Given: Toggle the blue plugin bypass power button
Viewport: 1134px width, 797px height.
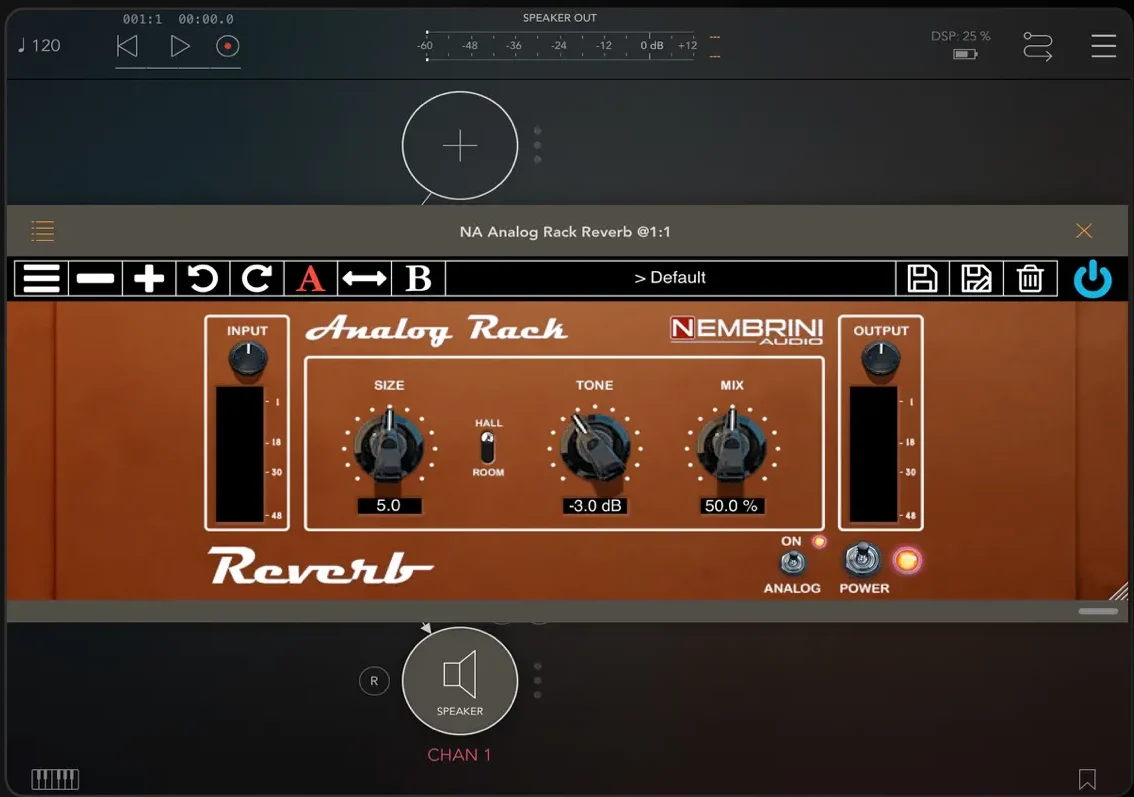Looking at the screenshot, I should pyautogui.click(x=1092, y=278).
